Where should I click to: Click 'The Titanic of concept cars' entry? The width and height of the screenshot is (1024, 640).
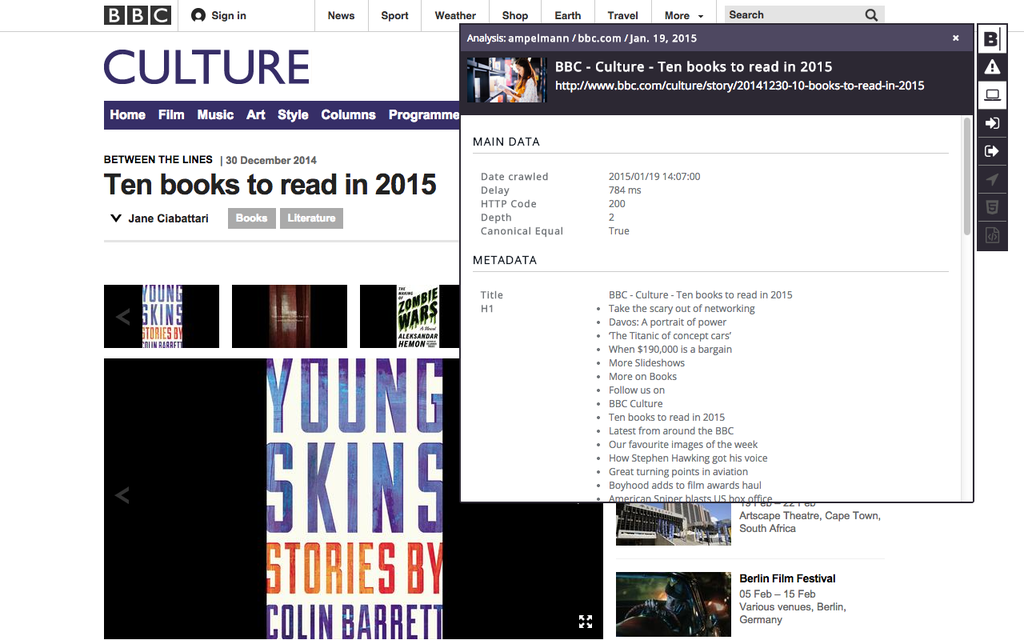[669, 336]
